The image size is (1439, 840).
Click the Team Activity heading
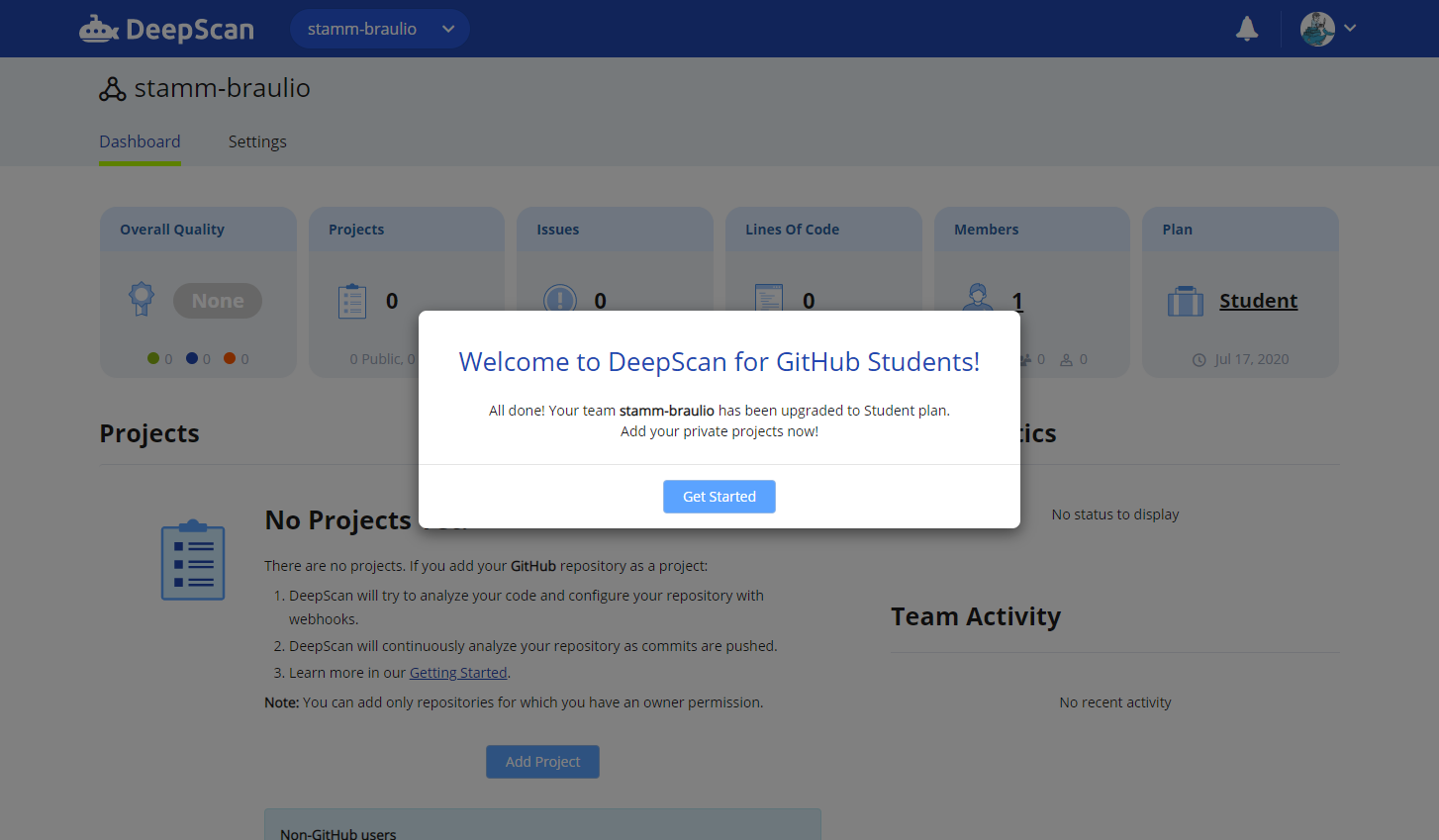point(976,616)
